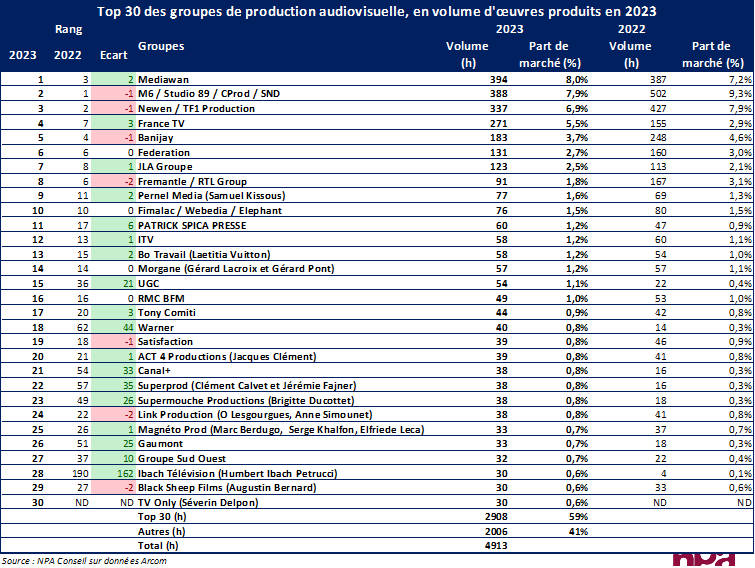Click the Autres volume value '2006'
755x568 pixels.
pos(496,531)
